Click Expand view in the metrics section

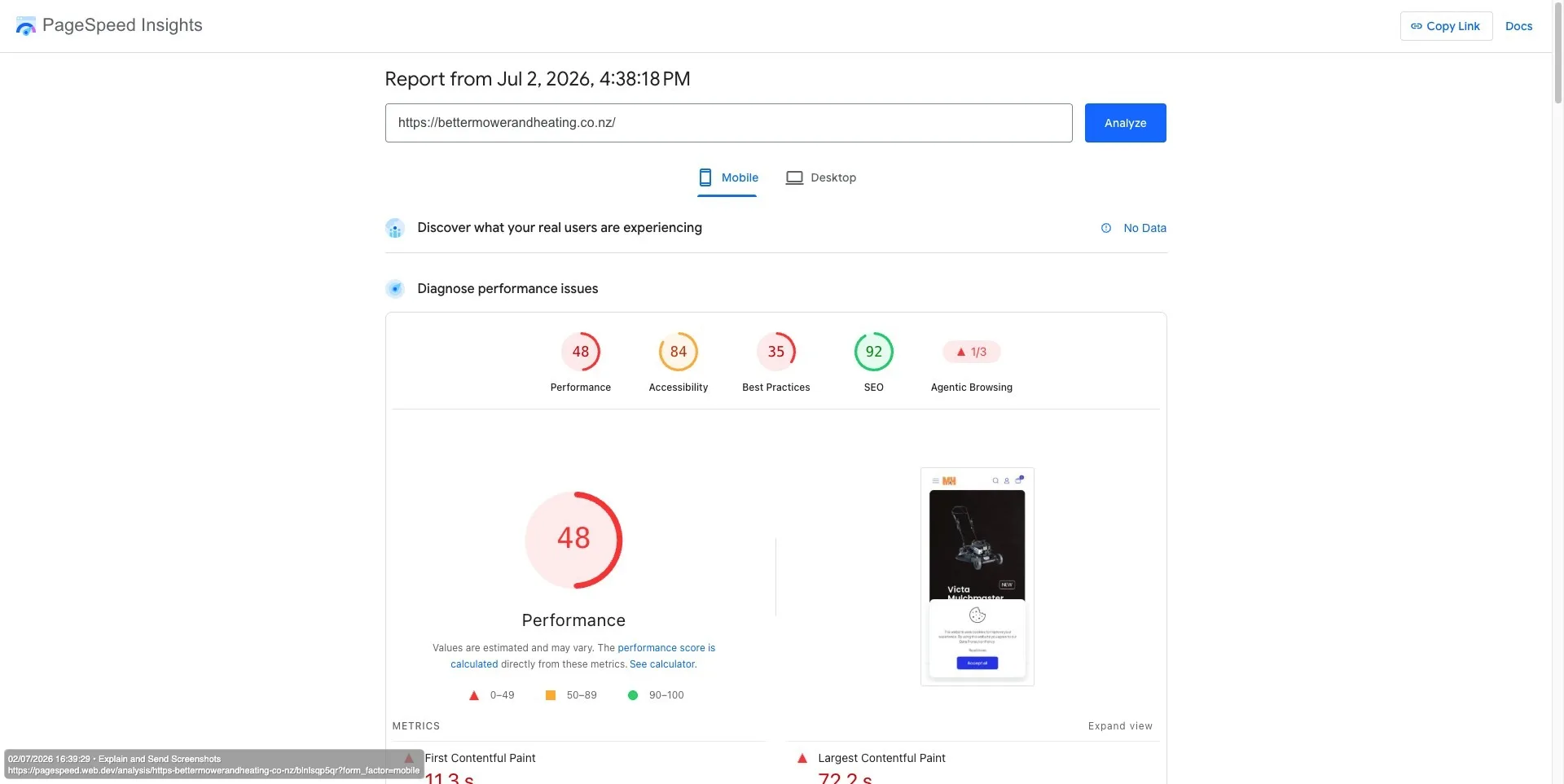pyautogui.click(x=1120, y=726)
